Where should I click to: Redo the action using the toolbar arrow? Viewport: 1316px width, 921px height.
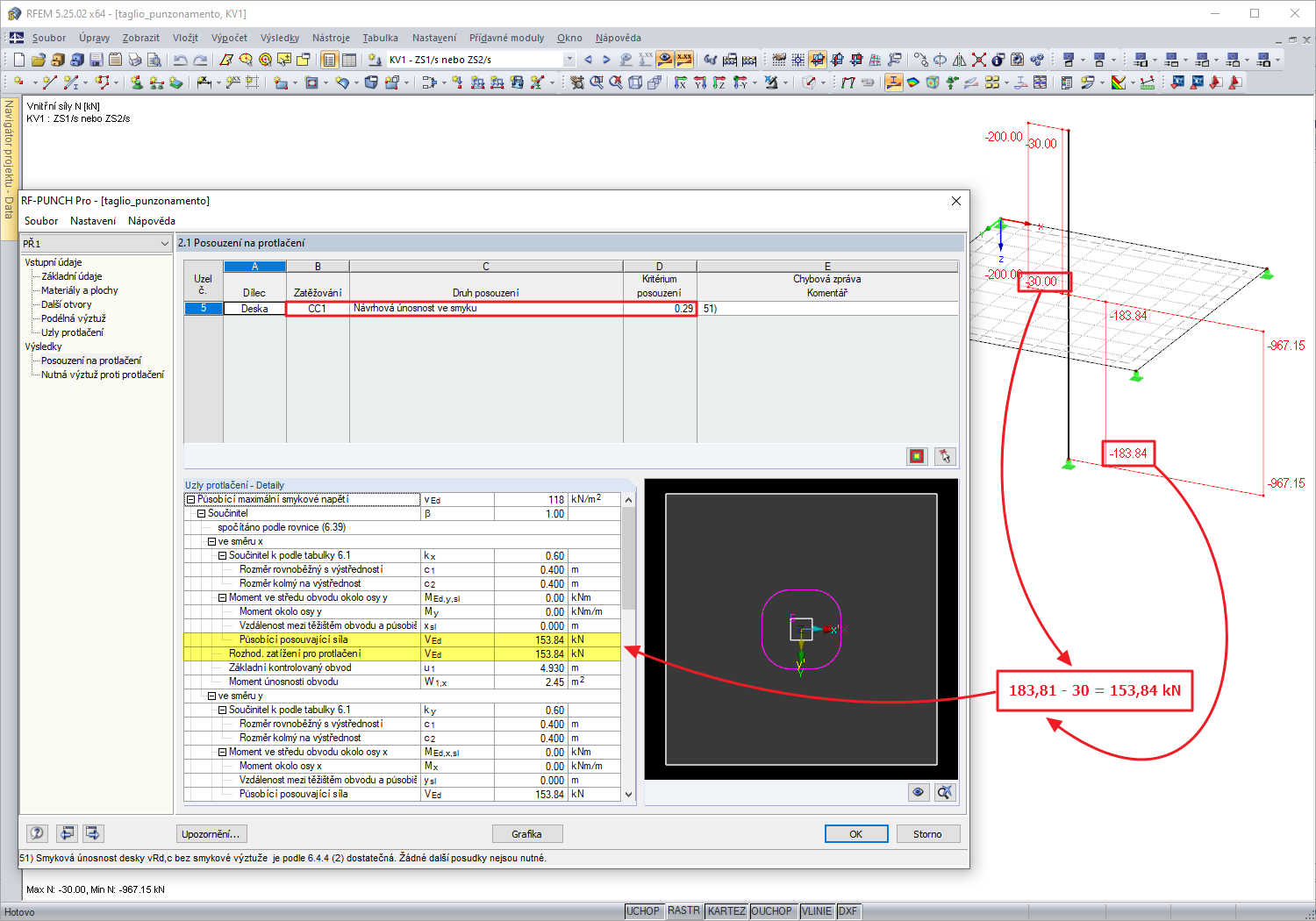click(200, 60)
